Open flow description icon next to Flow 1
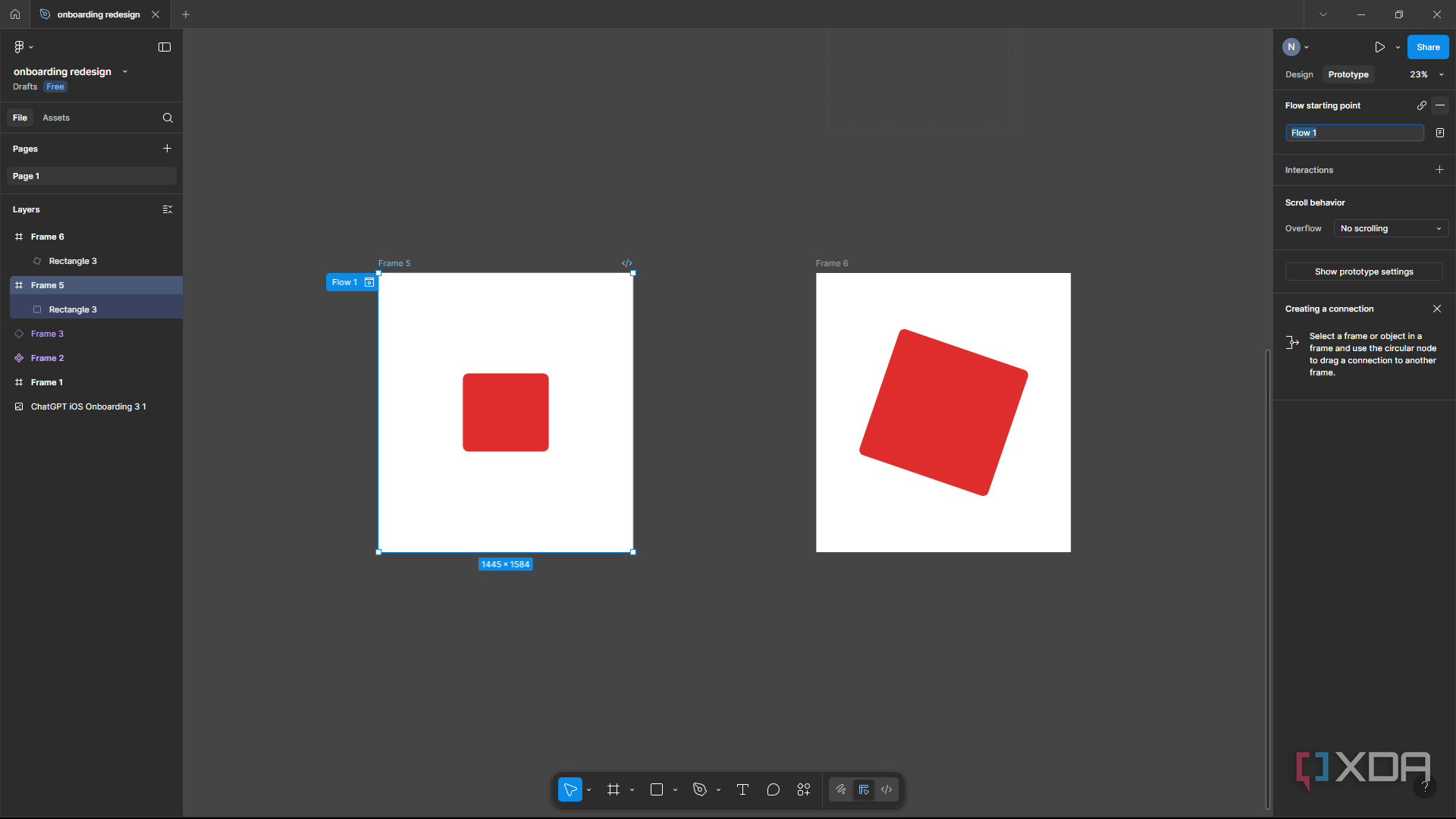This screenshot has width=1456, height=819. pos(1440,133)
